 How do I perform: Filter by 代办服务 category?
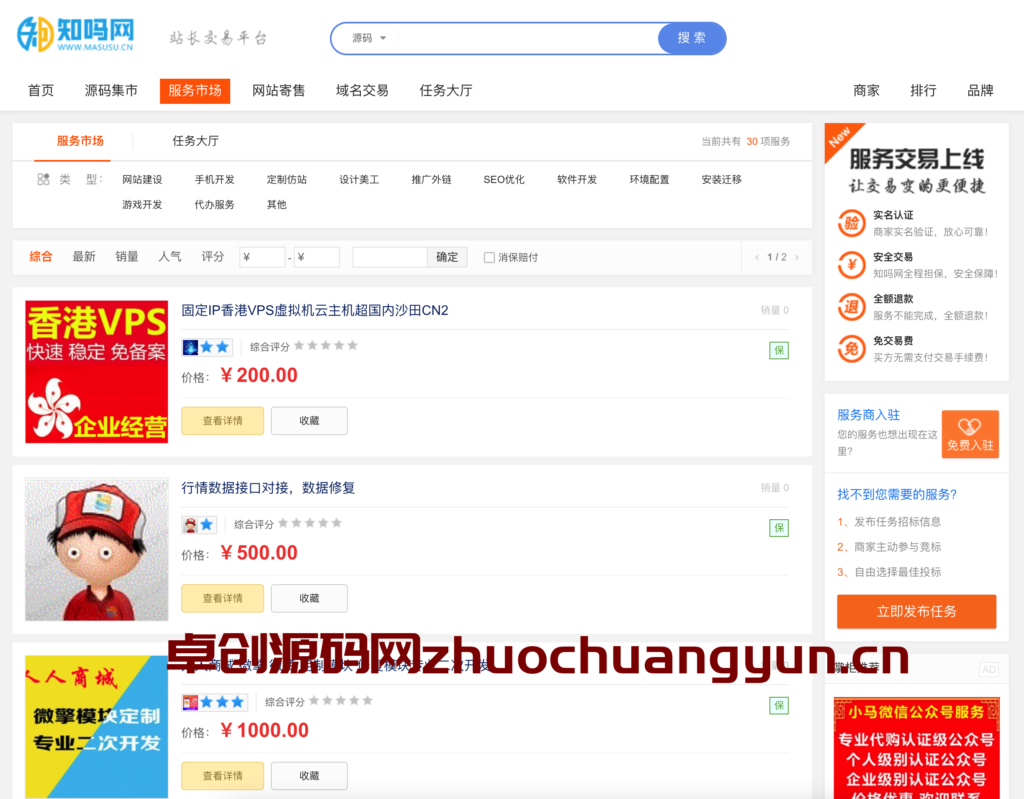[x=214, y=204]
